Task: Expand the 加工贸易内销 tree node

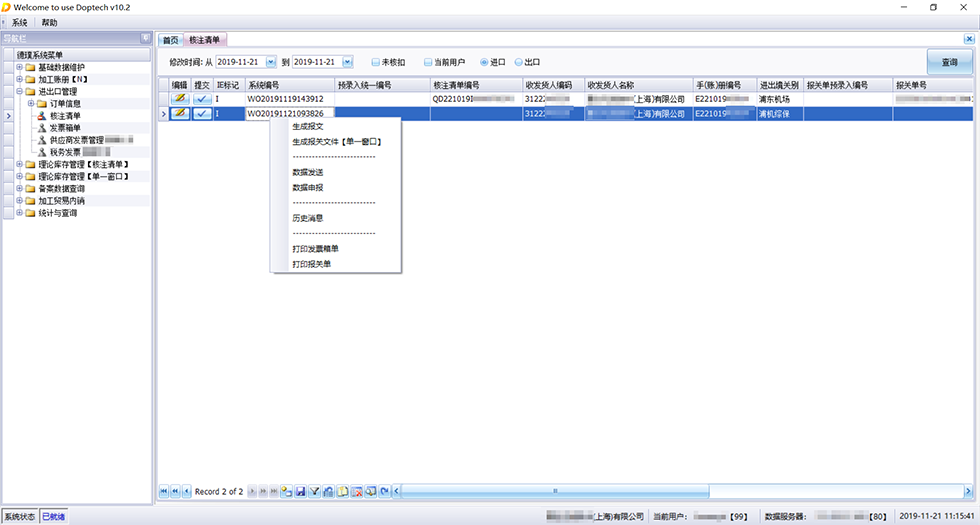Action: click(x=19, y=201)
